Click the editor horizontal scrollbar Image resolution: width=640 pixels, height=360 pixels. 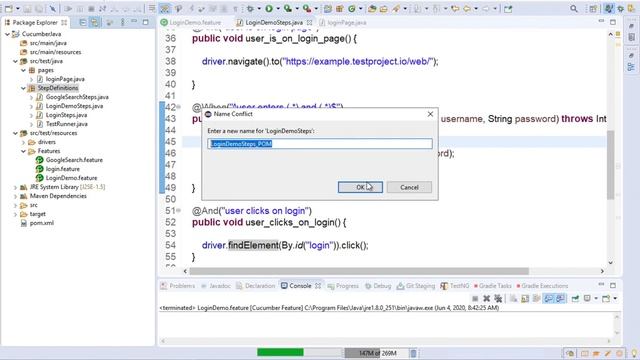(359, 271)
